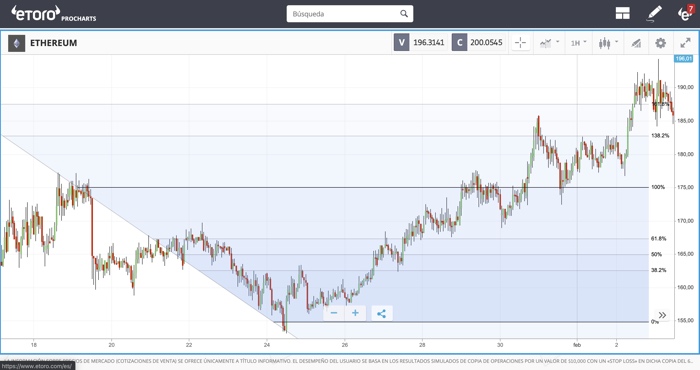Click the C buy price button 200.0545

click(x=478, y=42)
